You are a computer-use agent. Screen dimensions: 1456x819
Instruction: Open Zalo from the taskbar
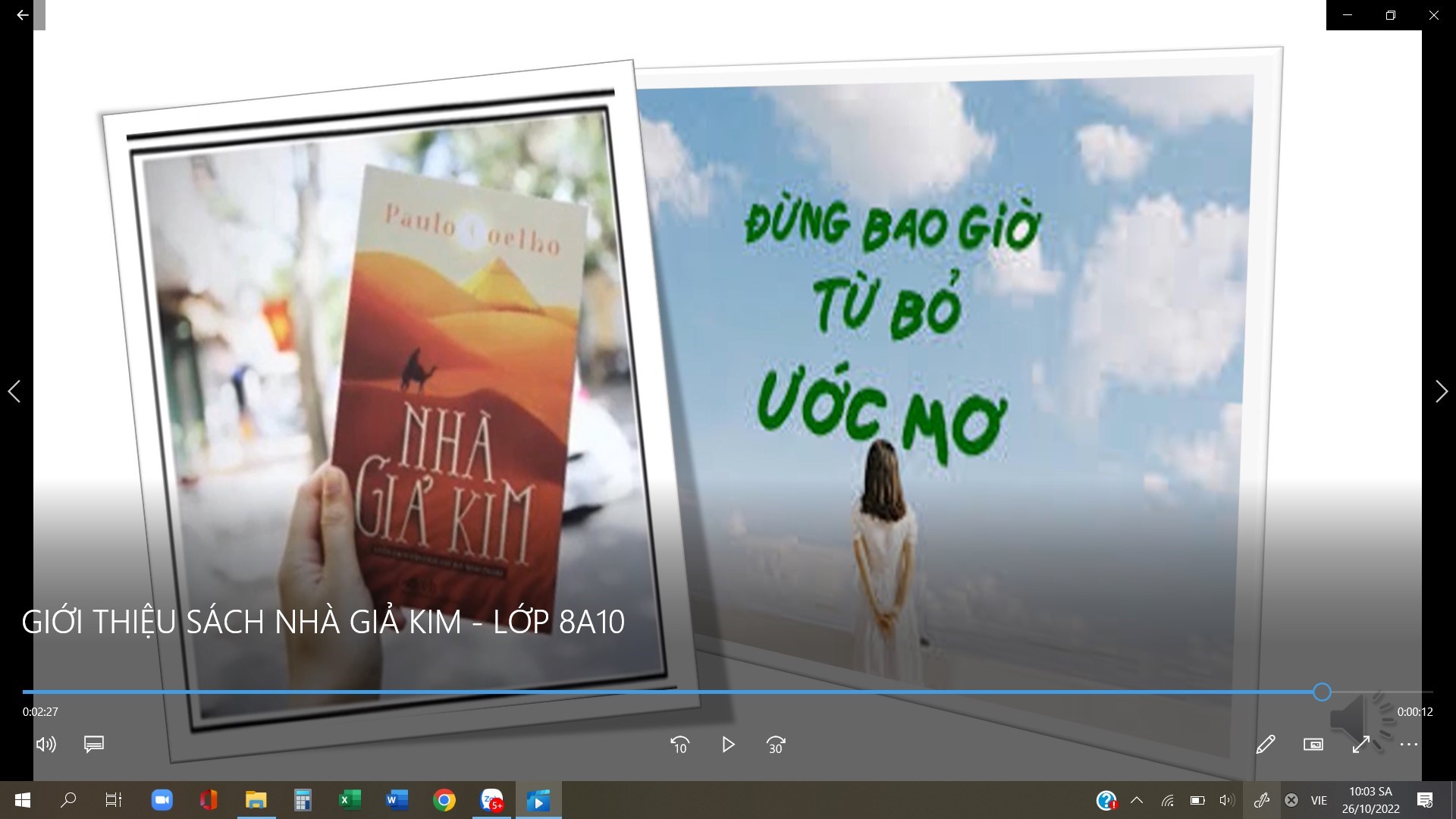click(492, 800)
